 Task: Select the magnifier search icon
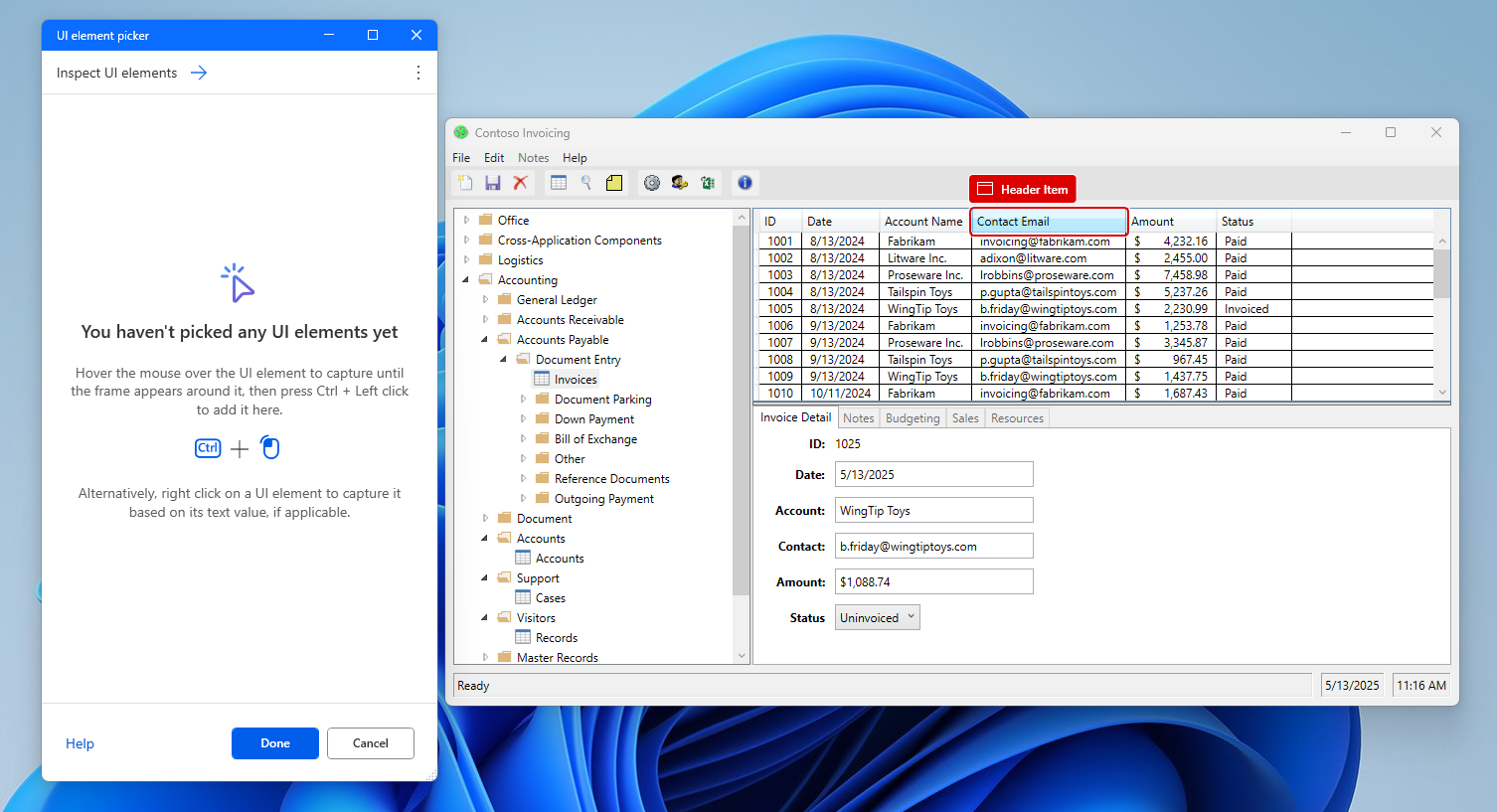point(586,183)
